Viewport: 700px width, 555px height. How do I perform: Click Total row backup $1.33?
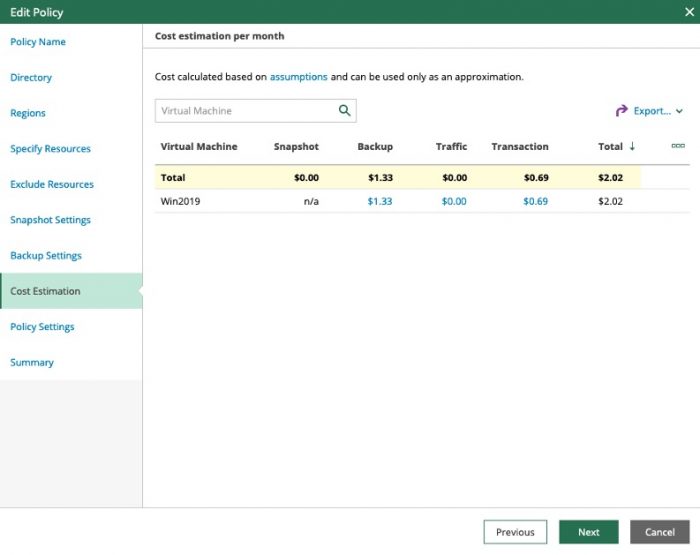click(380, 178)
